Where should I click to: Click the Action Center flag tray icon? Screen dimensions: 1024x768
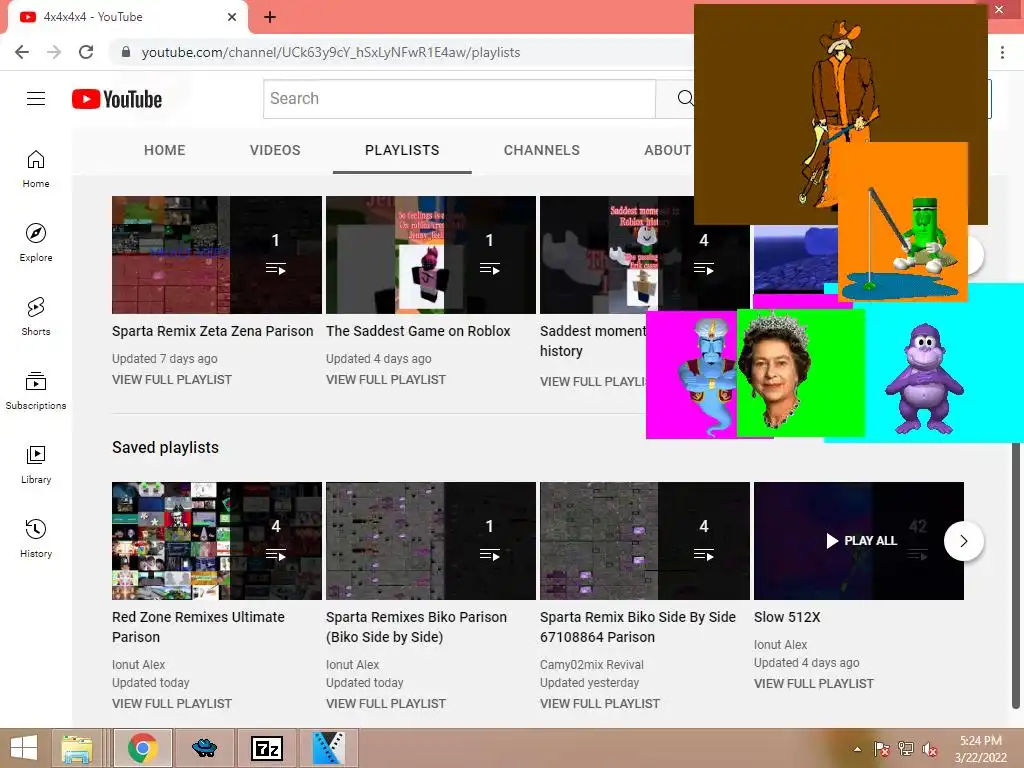coord(882,749)
